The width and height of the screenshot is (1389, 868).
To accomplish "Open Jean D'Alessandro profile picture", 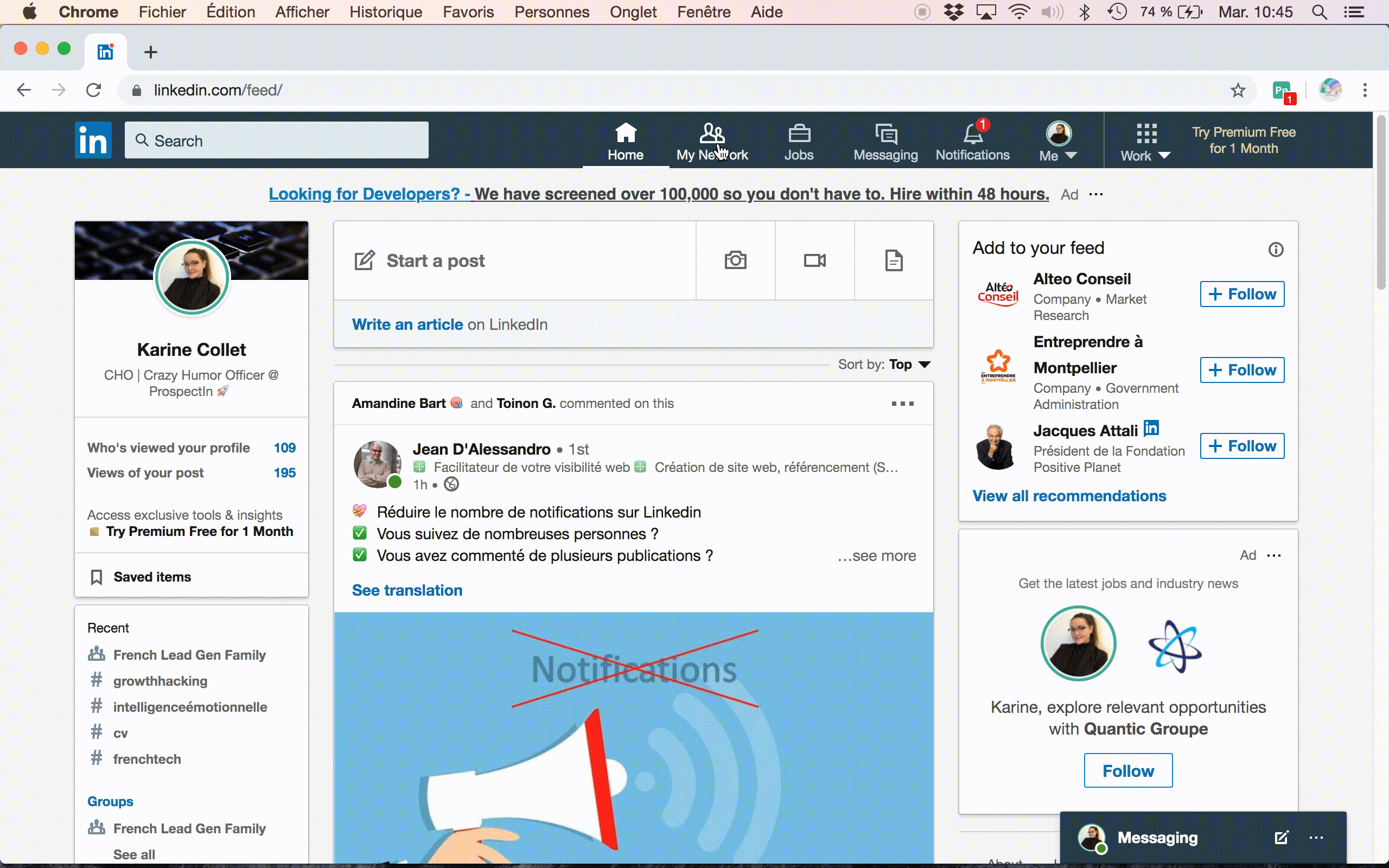I will [378, 464].
